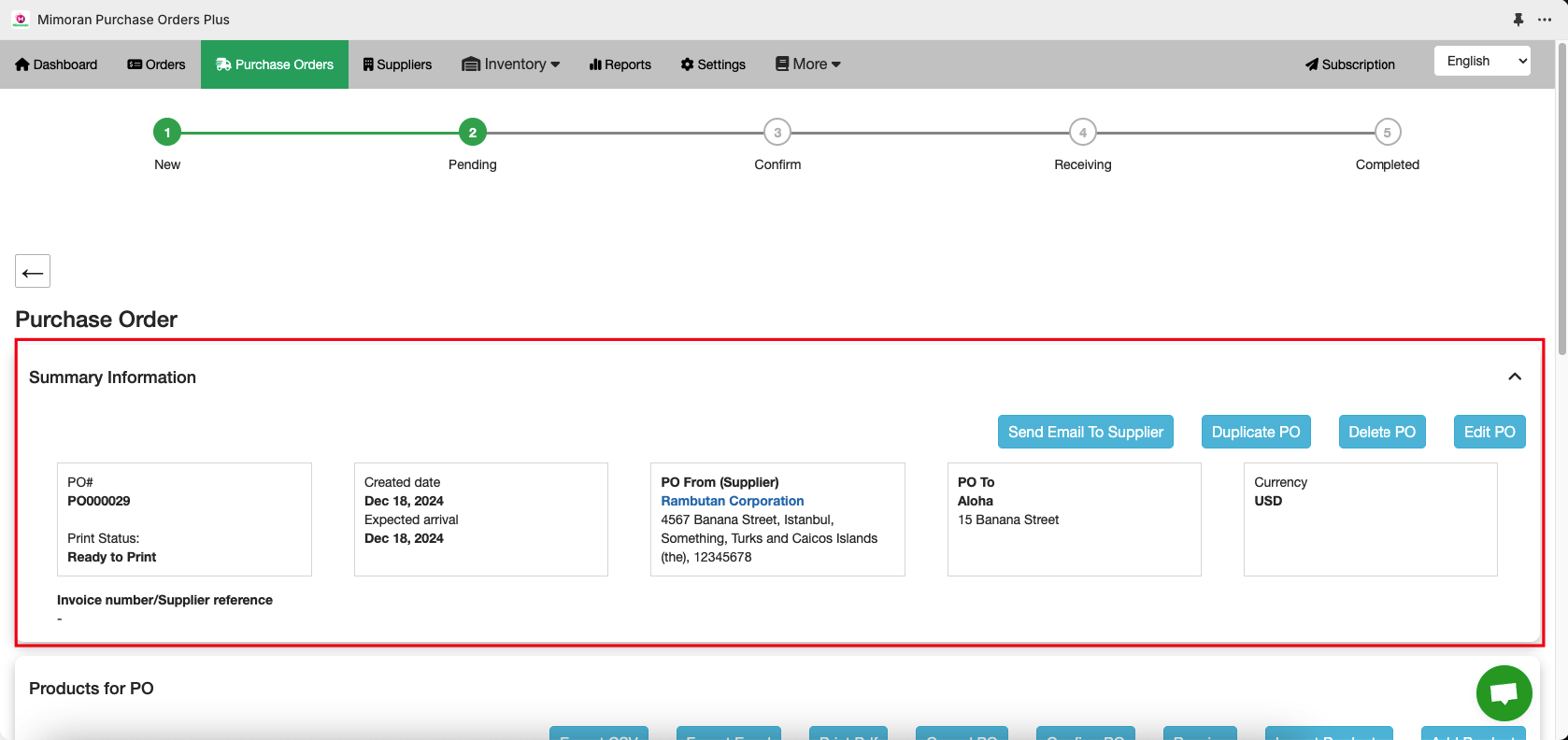The width and height of the screenshot is (1568, 740).
Task: Click the back arrow button
Action: click(x=33, y=271)
